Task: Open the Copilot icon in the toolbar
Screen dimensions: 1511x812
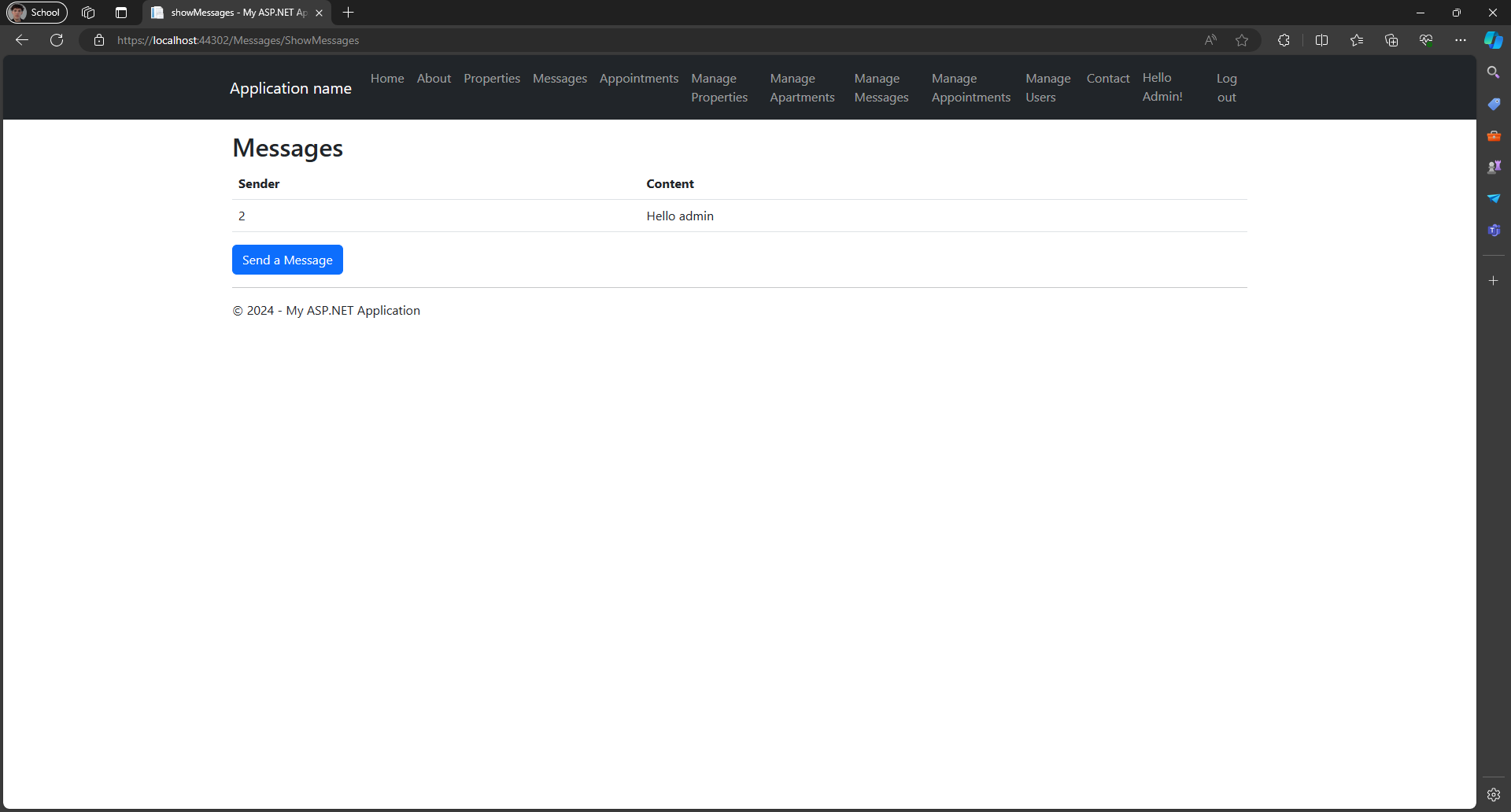Action: click(x=1494, y=40)
